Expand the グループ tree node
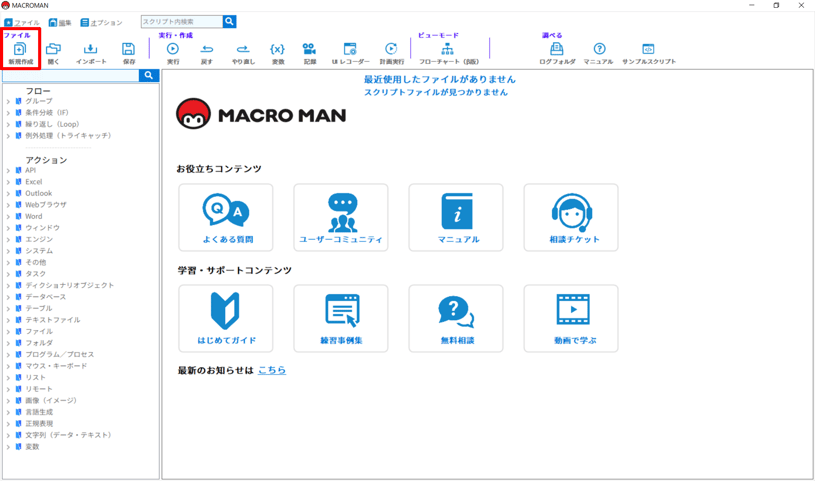This screenshot has height=481, width=815. 8,101
